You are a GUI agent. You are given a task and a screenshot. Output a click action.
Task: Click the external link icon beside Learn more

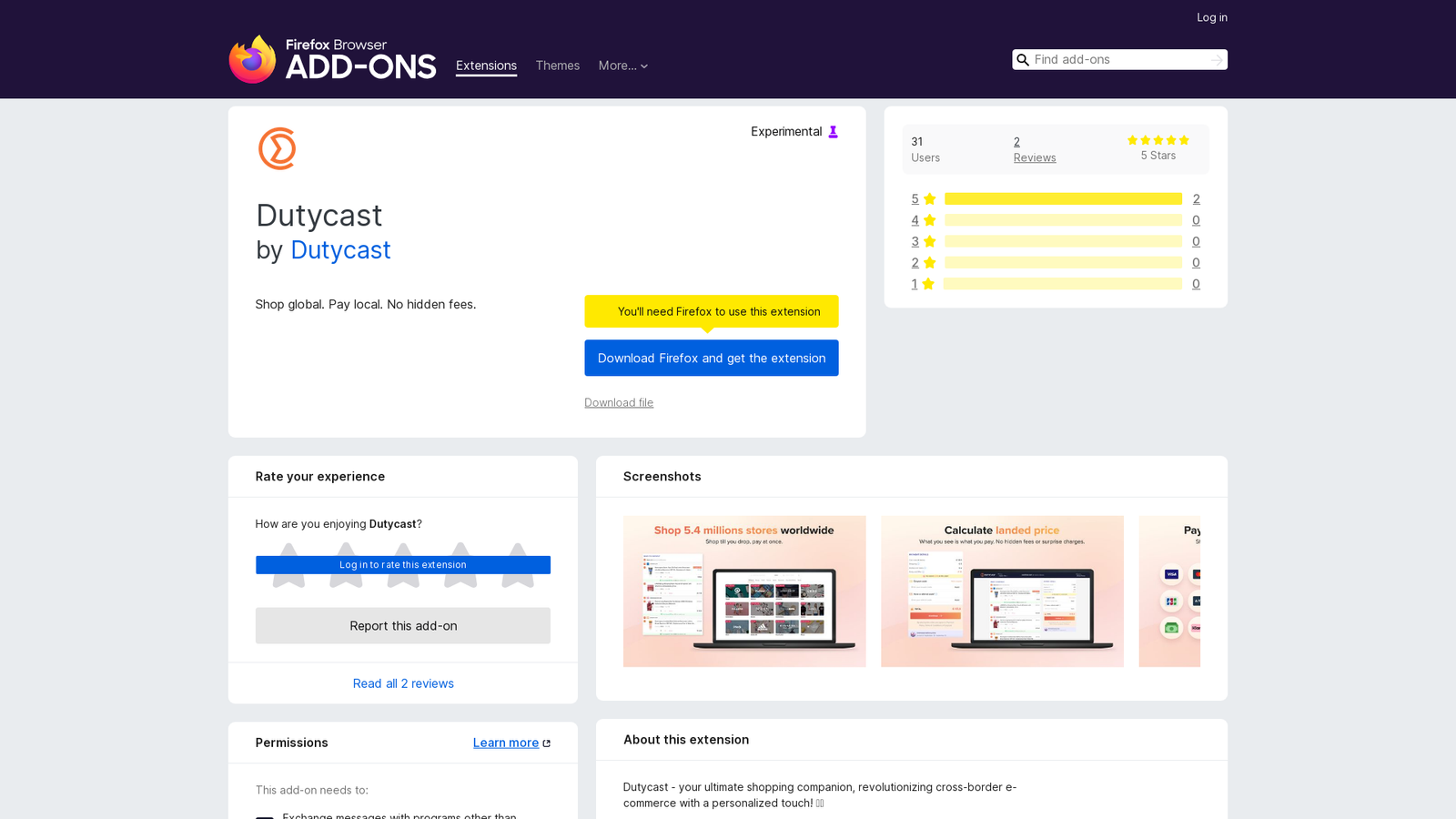pyautogui.click(x=547, y=743)
